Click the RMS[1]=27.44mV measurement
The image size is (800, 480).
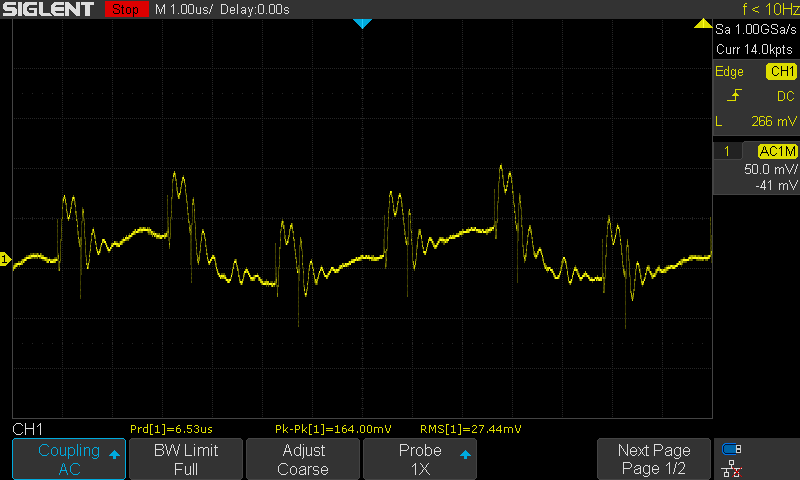(x=470, y=429)
